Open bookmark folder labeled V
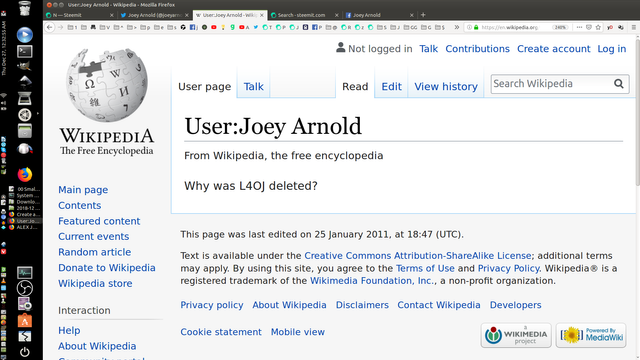The image size is (640, 360). tap(104, 27)
